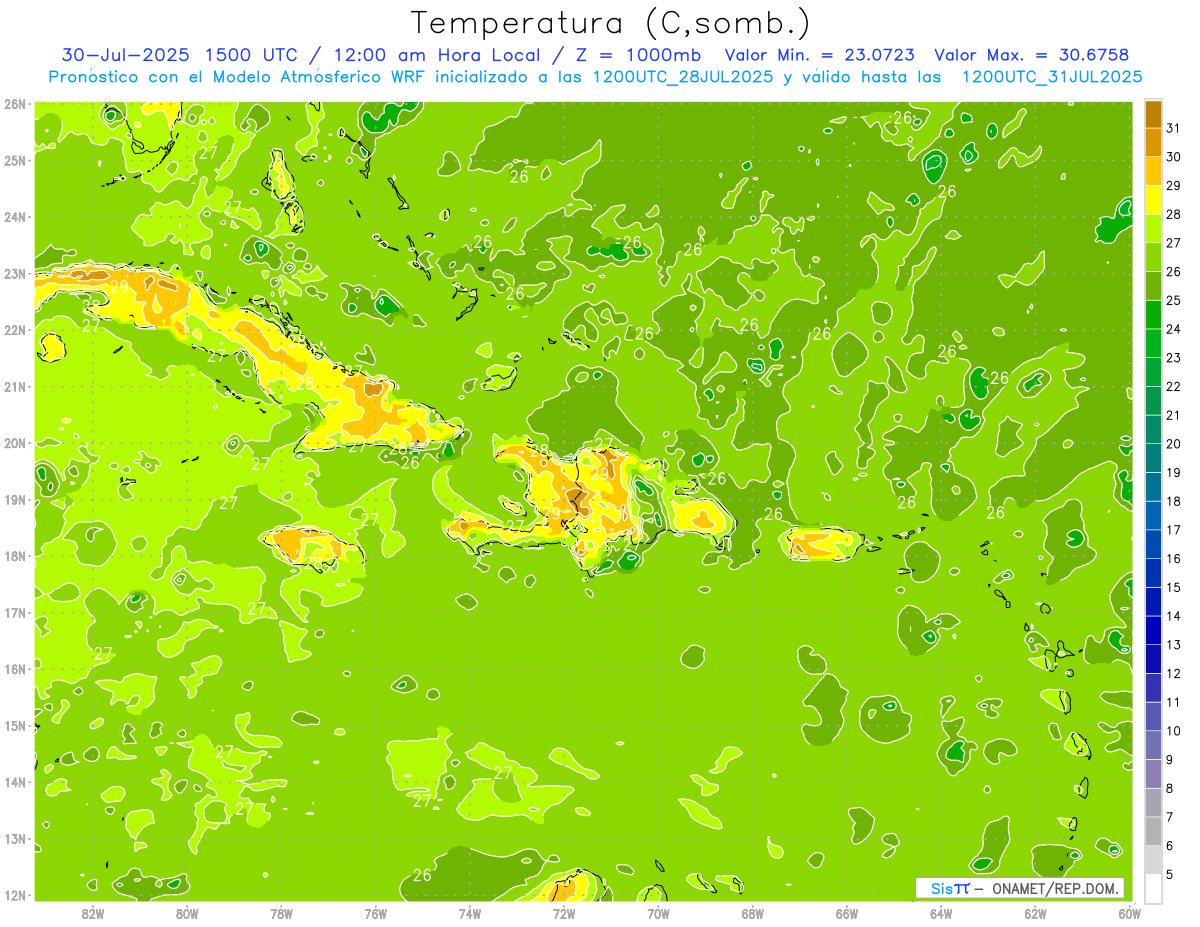Screen dimensions: 1200x927
Task: Click the init time '1200UTC_28JUL2025'
Action: [679, 77]
